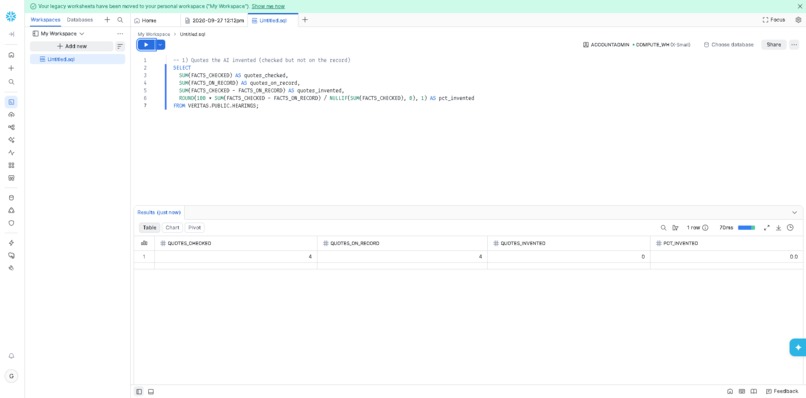Open the run options dropdown arrow

[x=161, y=45]
